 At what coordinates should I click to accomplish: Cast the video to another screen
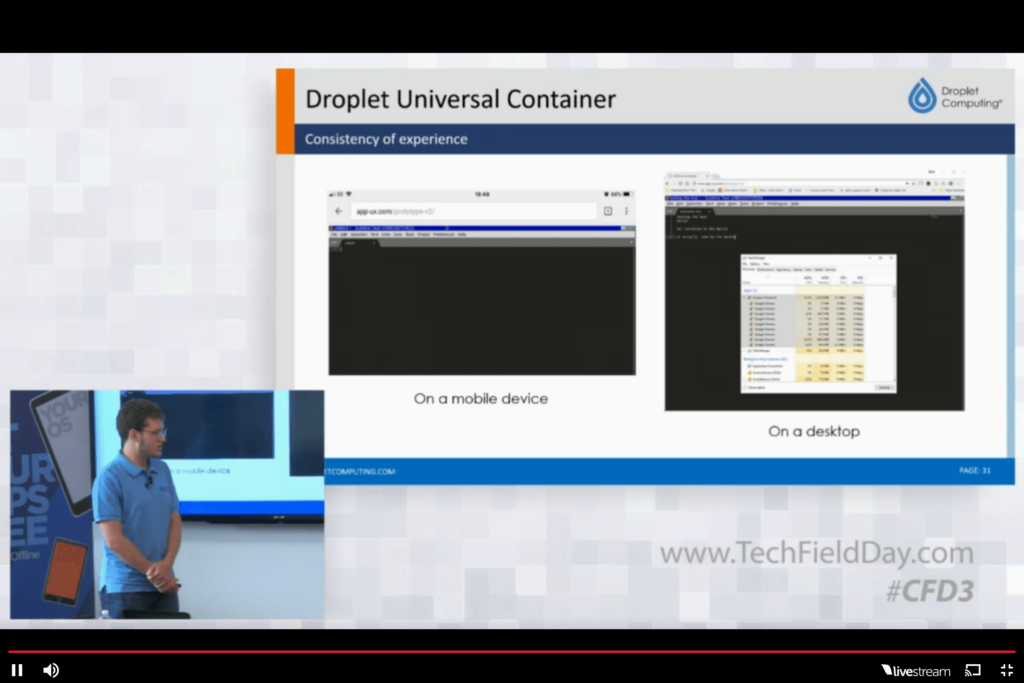click(x=973, y=670)
